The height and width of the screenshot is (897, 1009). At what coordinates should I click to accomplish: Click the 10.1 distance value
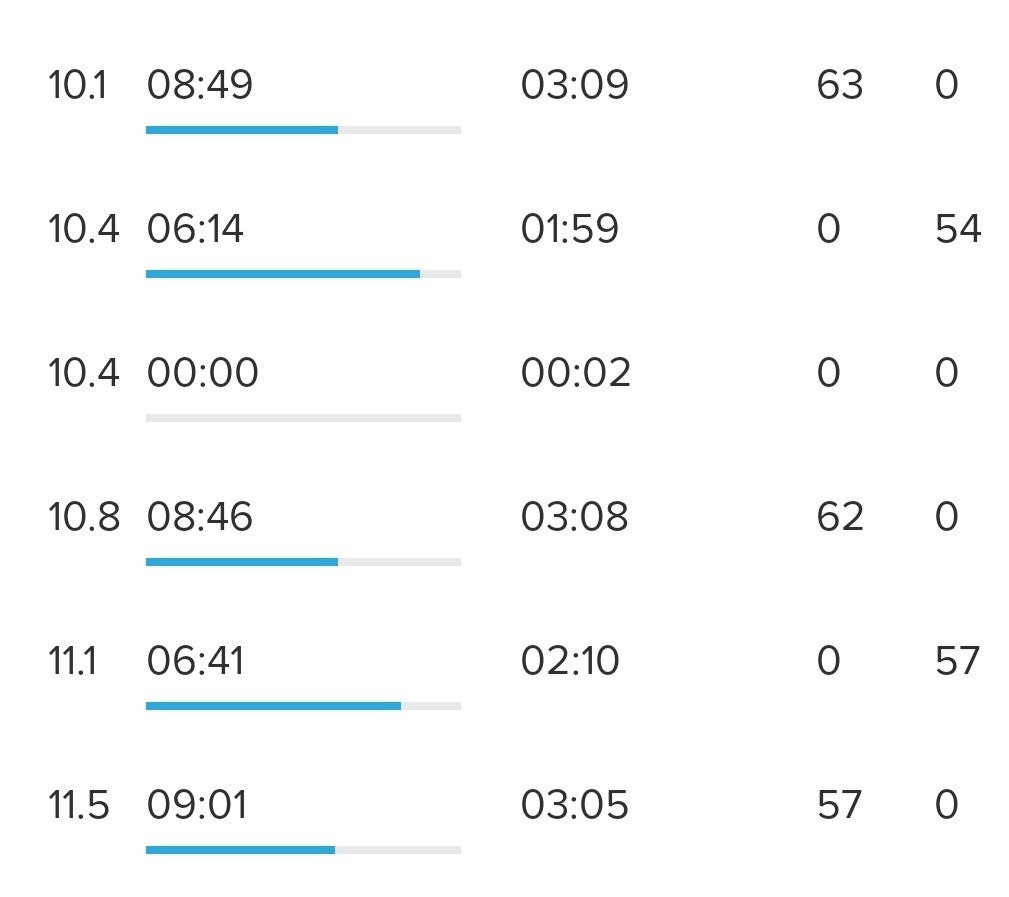(77, 85)
